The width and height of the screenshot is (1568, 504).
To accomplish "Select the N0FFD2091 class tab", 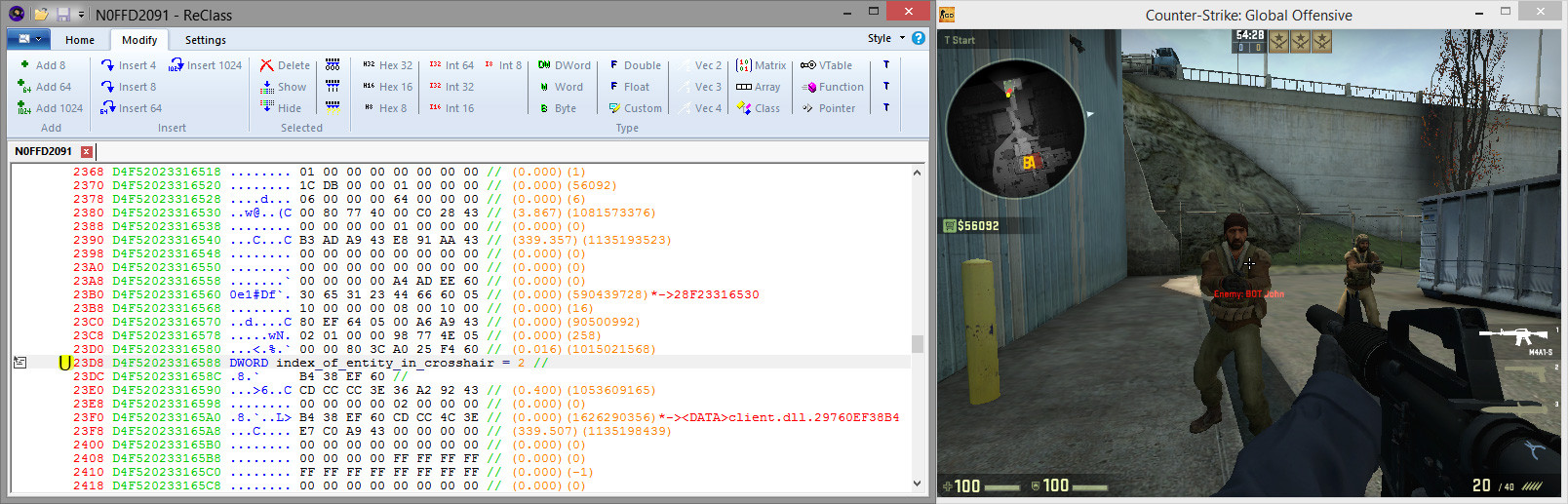I will (x=43, y=151).
